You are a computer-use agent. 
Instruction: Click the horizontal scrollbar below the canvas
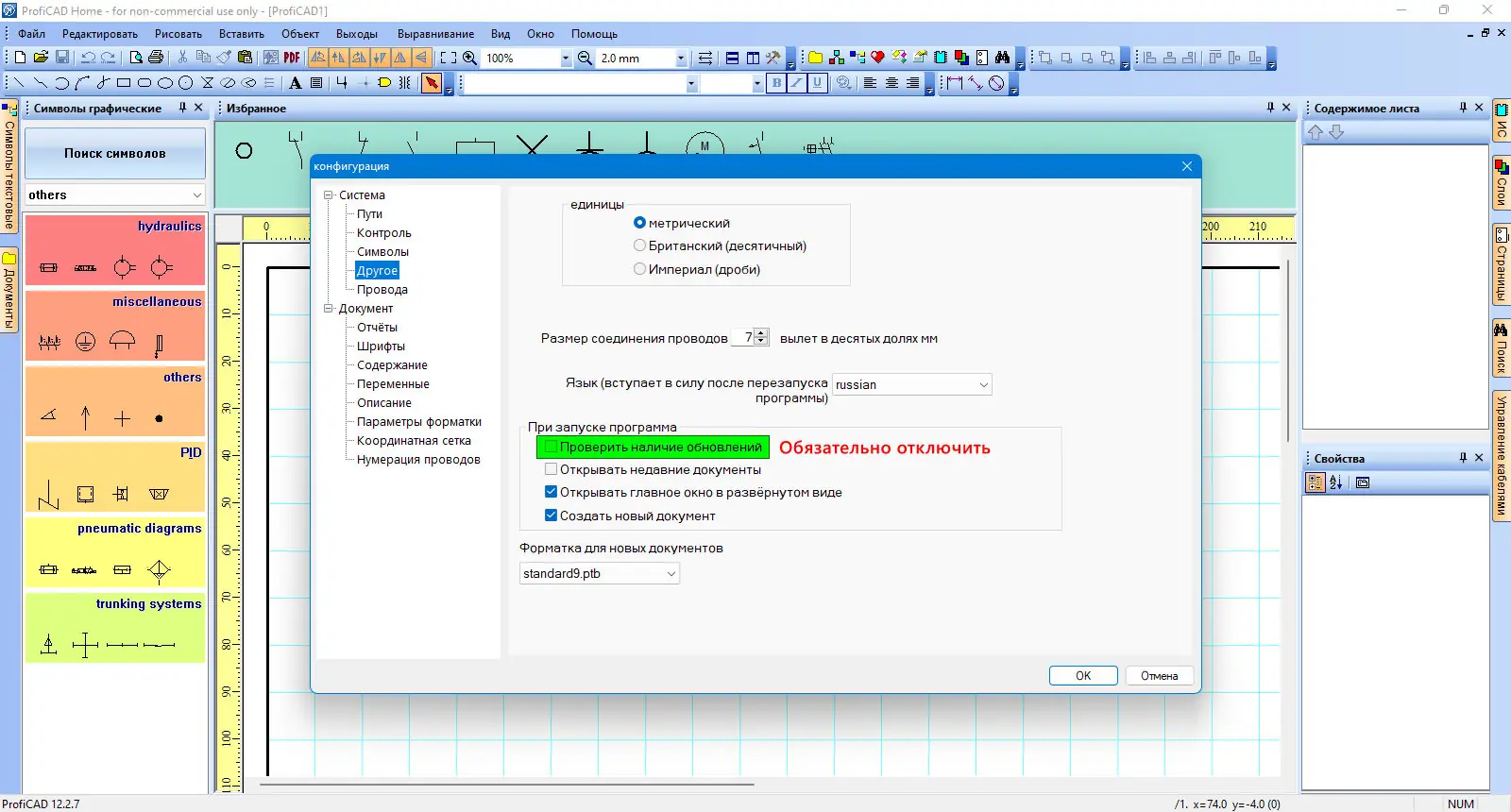[507, 784]
